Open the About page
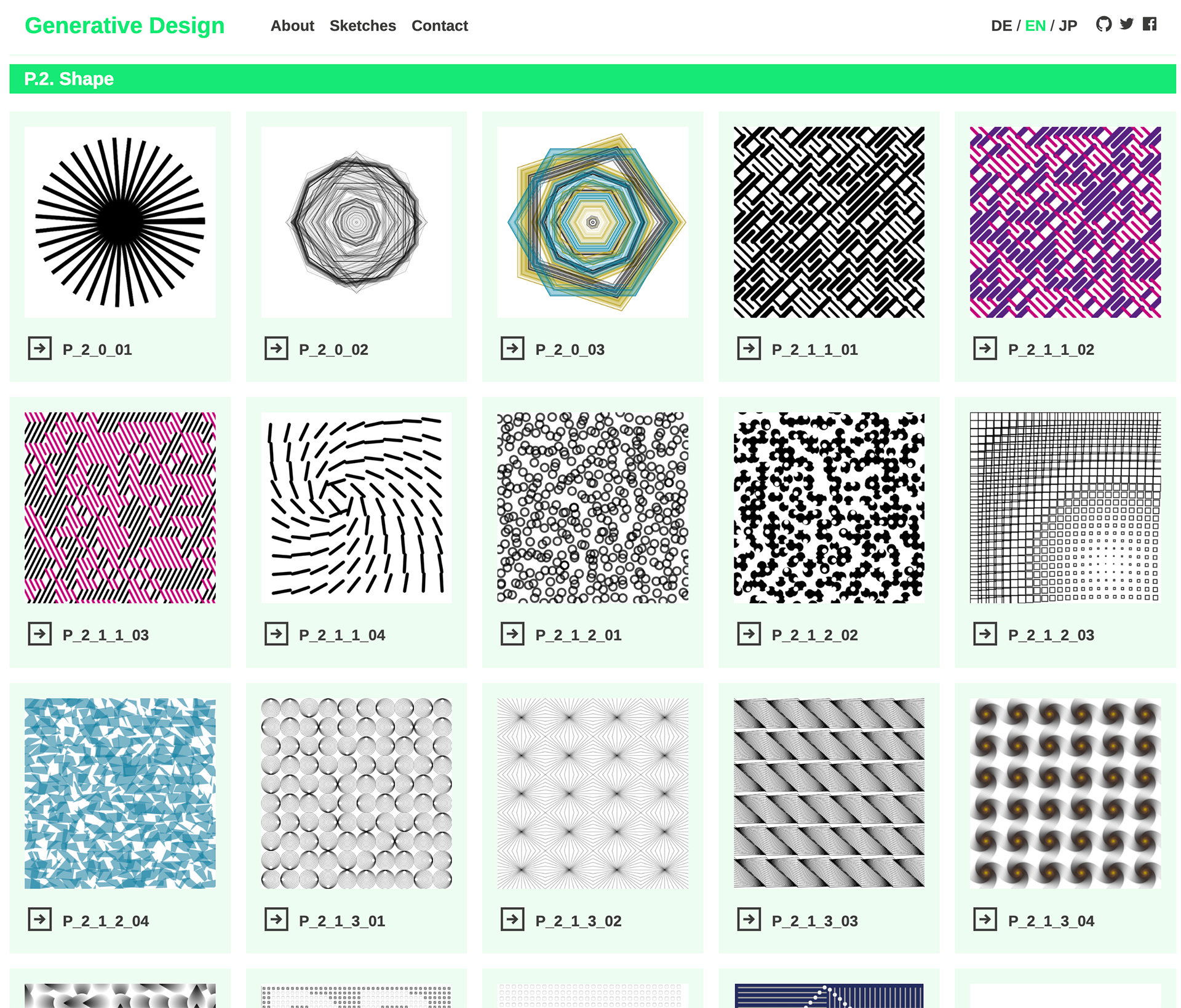1181x1008 pixels. pyautogui.click(x=292, y=26)
